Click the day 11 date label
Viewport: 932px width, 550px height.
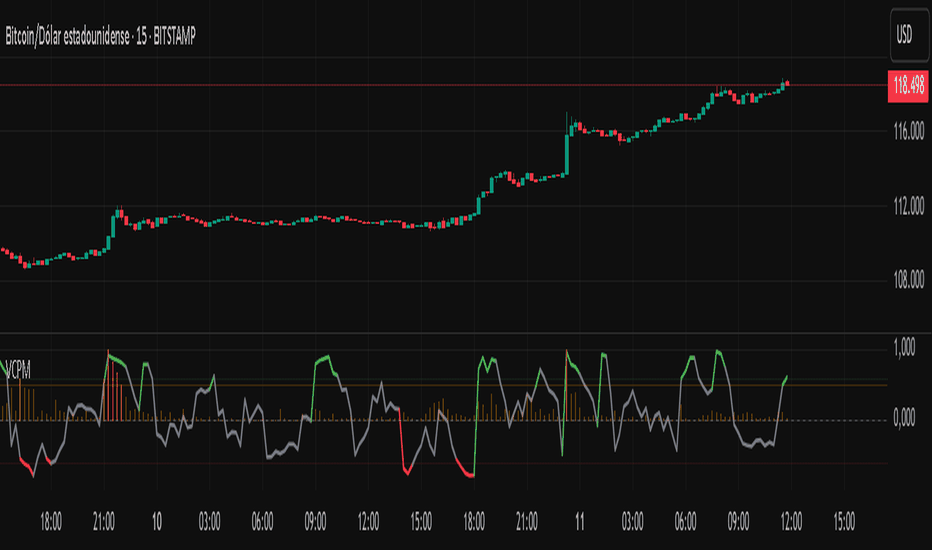pos(580,522)
